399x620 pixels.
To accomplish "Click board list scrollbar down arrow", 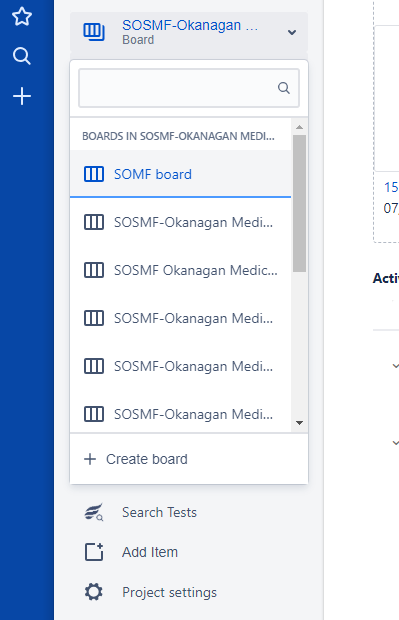I will [299, 423].
